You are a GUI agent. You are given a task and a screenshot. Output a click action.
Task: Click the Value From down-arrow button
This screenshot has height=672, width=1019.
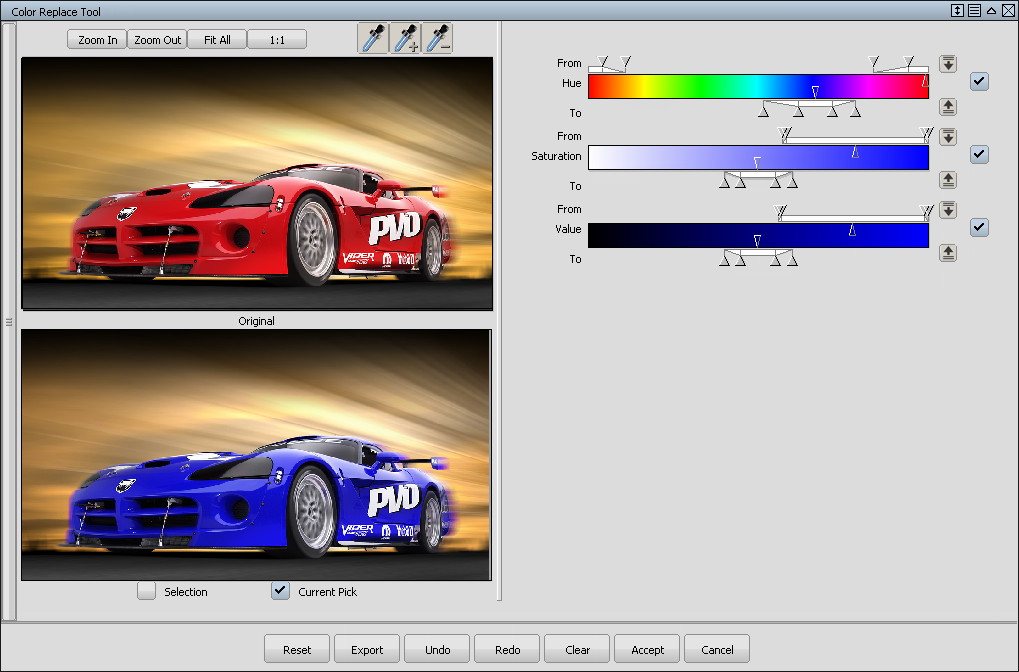pyautogui.click(x=948, y=209)
